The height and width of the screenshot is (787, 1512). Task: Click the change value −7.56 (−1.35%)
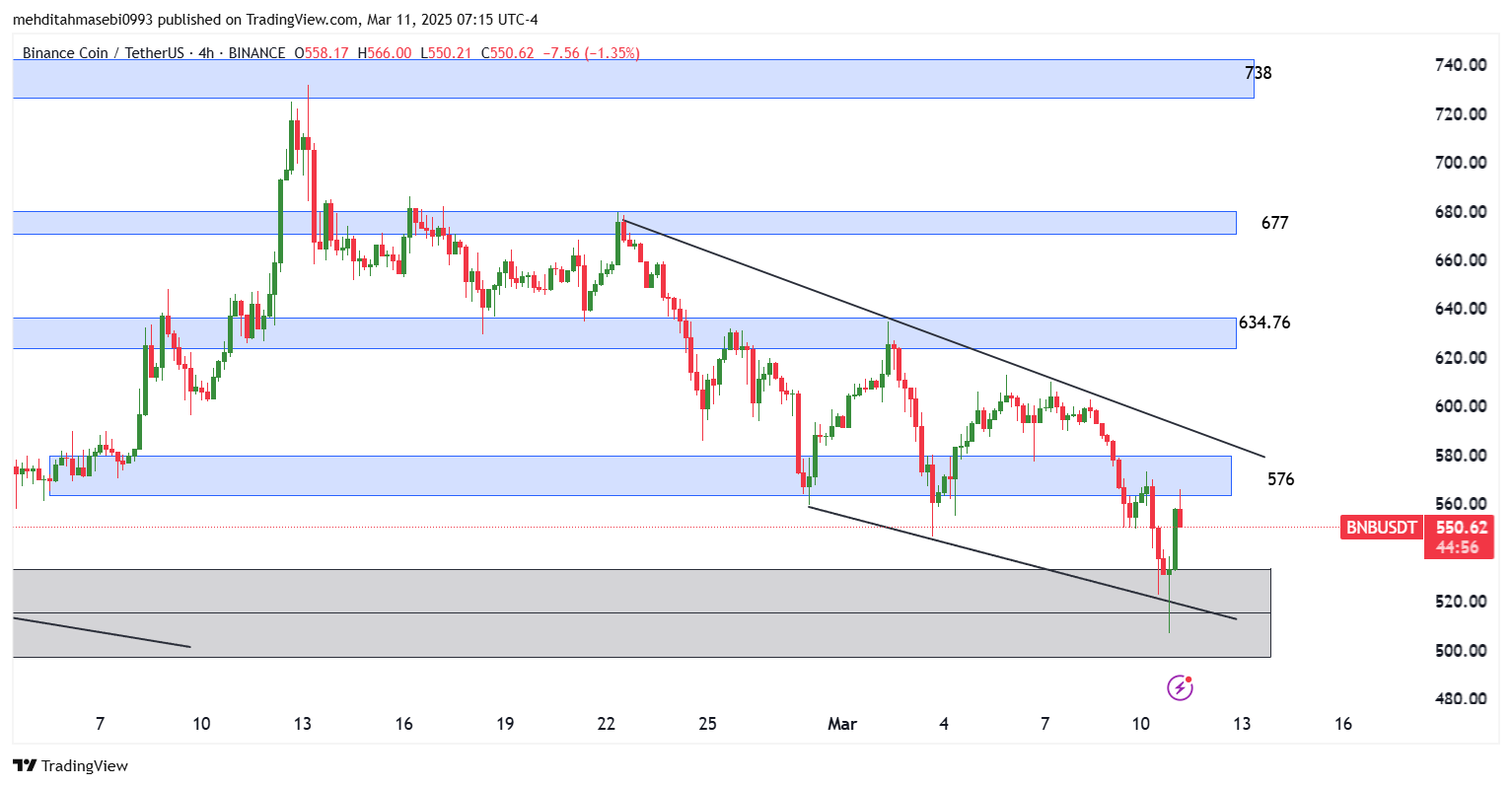coord(591,53)
